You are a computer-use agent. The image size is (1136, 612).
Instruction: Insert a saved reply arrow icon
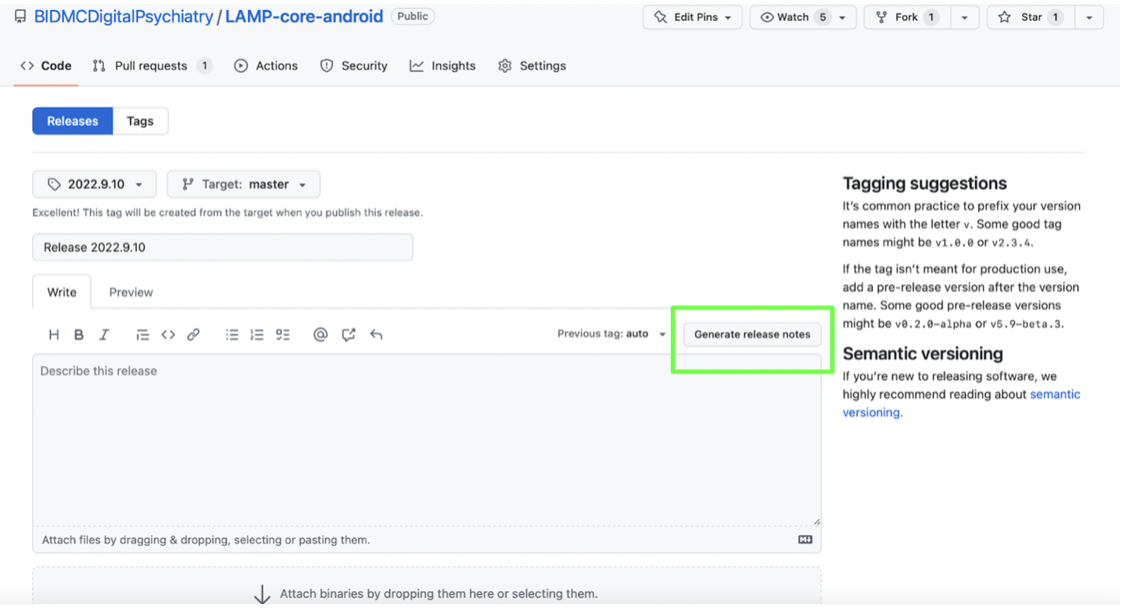(376, 335)
